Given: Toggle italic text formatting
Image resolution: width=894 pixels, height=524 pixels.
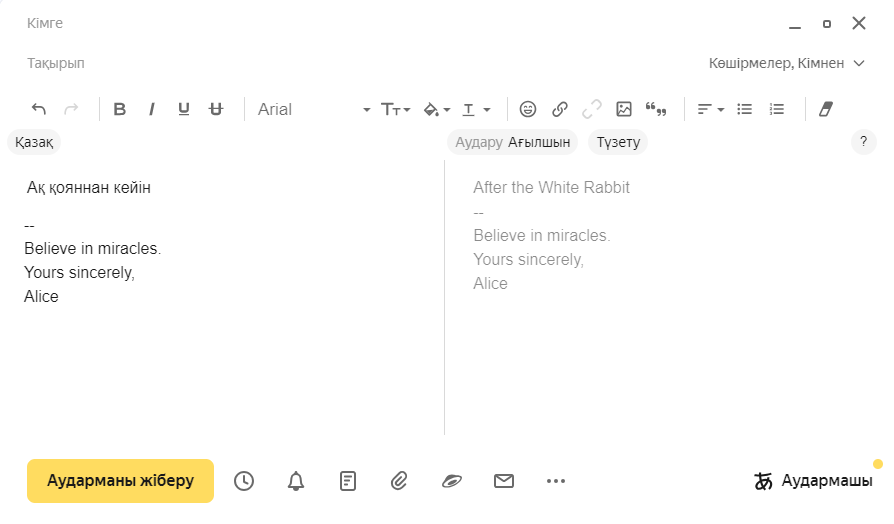Looking at the screenshot, I should [x=152, y=109].
